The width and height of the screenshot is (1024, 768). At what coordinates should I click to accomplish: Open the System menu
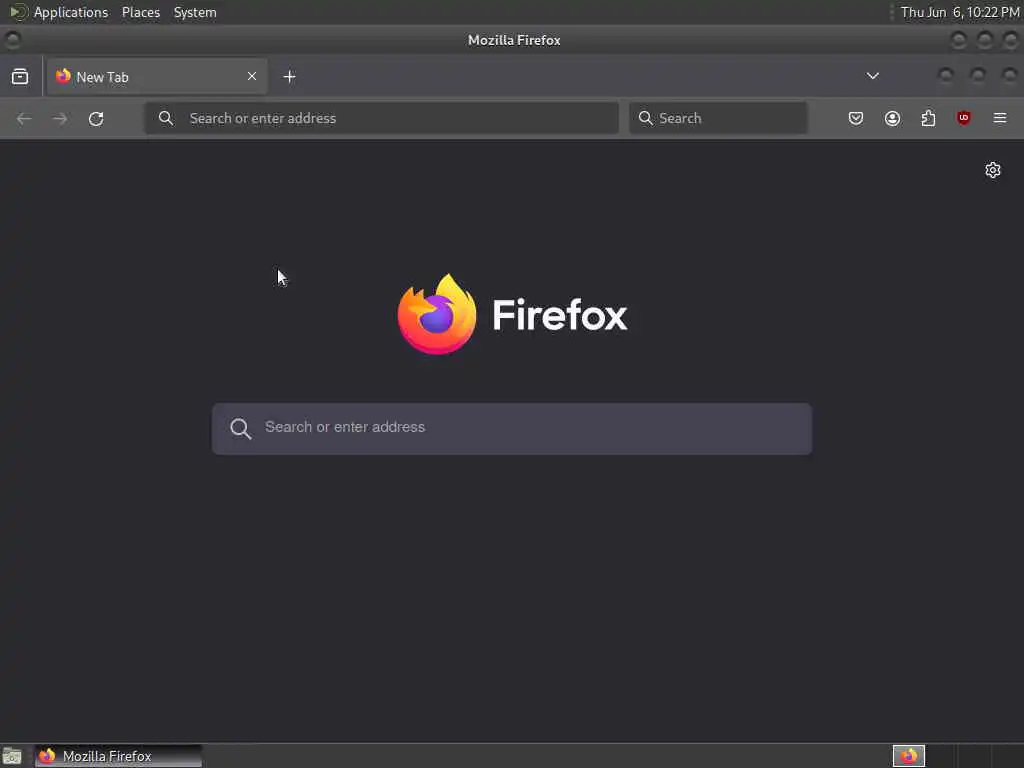[195, 12]
